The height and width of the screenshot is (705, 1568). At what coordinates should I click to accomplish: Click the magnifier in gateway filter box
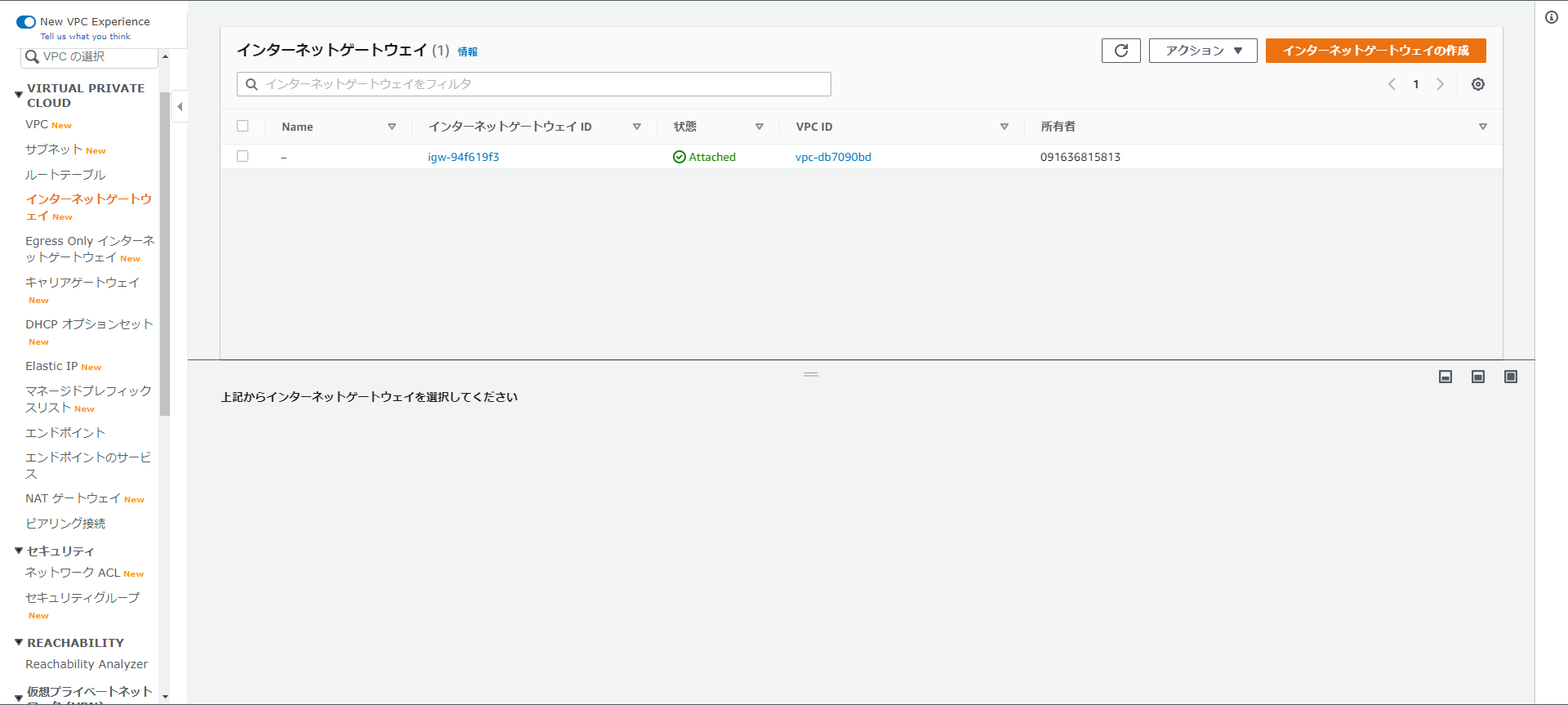click(x=252, y=84)
